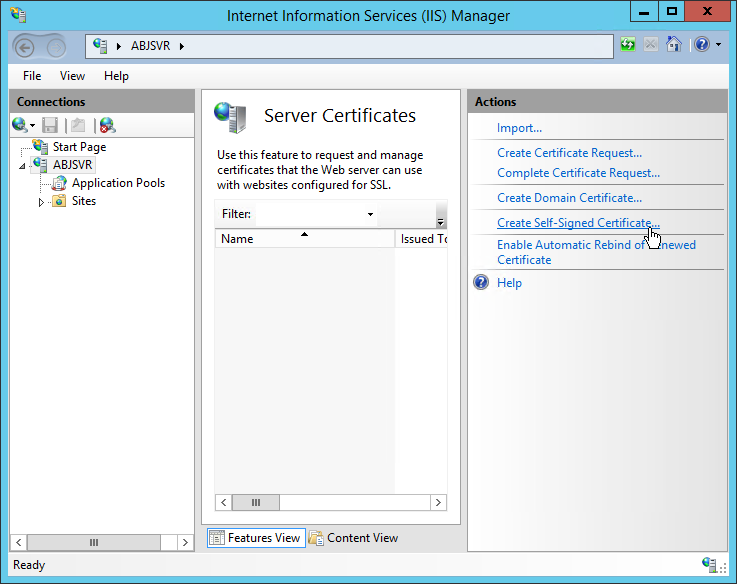737x584 pixels.
Task: Click the status bar network config icon
Action: pyautogui.click(x=709, y=564)
